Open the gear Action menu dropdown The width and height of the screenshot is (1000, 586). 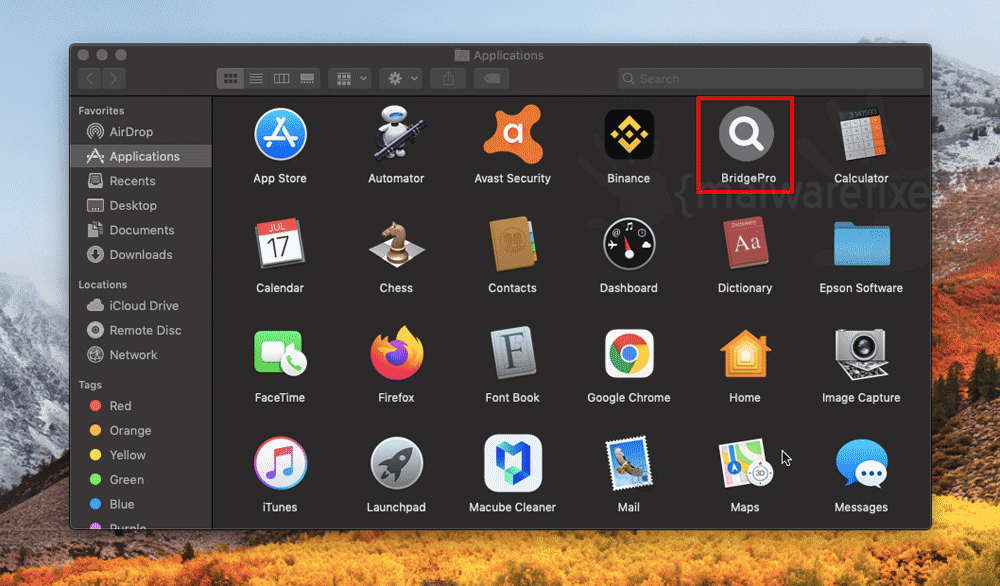tap(401, 78)
